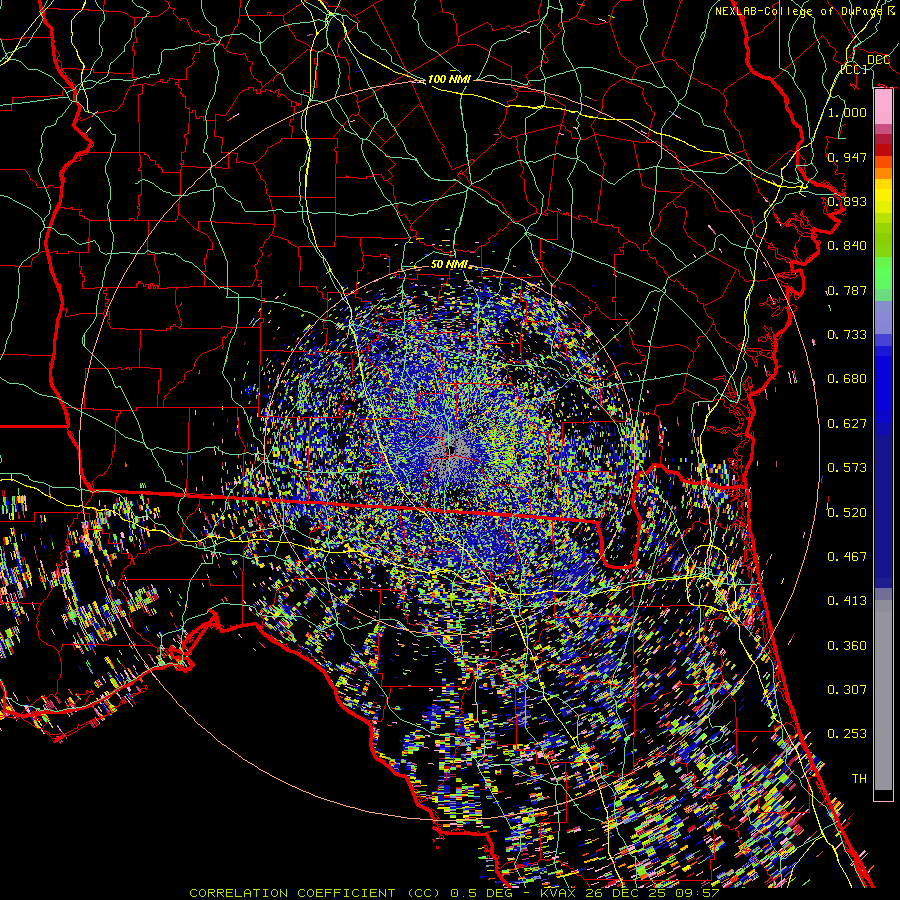Click the KVAX 26 DEC 25 09:57 timestamp

pos(630,893)
